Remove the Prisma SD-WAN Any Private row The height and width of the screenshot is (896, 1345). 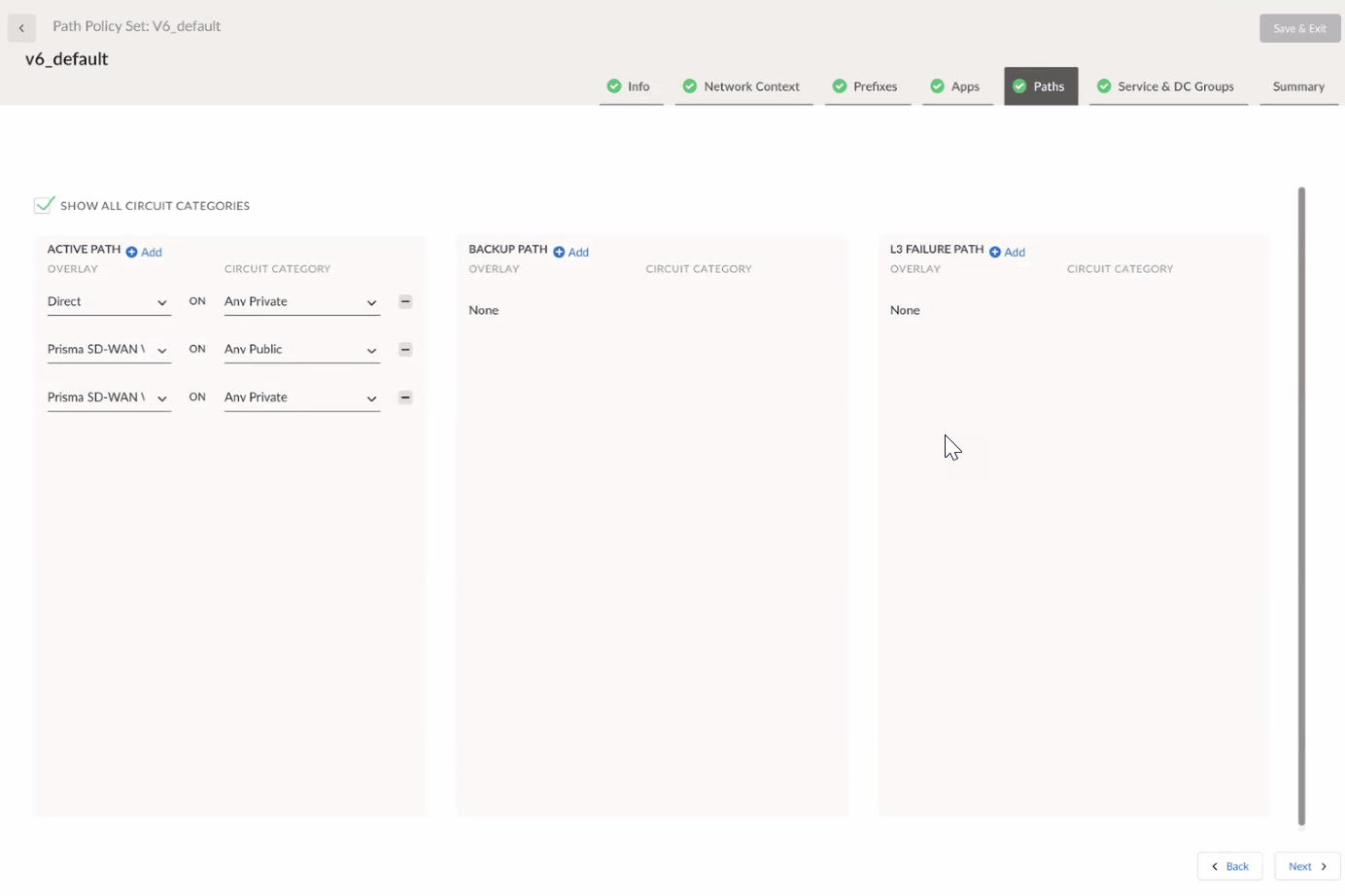pos(405,397)
